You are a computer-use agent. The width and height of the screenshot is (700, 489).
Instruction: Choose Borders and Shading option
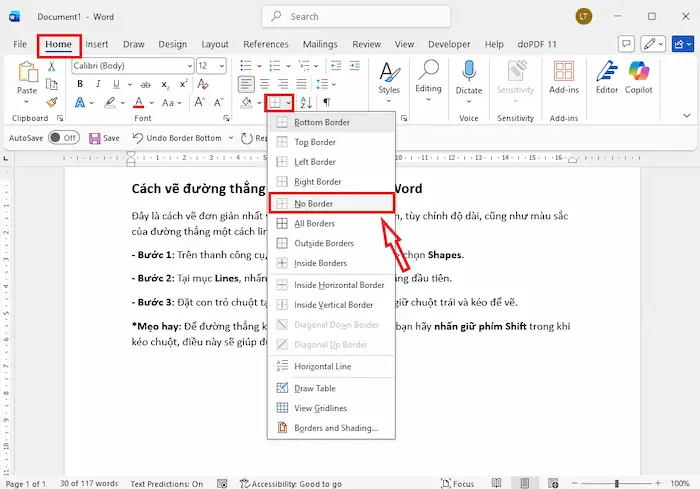[335, 428]
